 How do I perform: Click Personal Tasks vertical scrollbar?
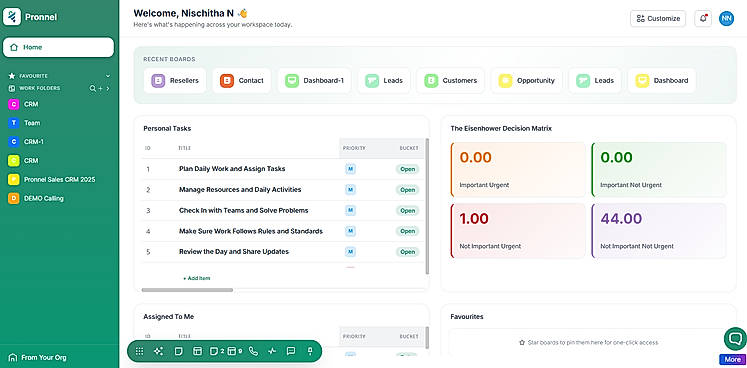pos(427,206)
